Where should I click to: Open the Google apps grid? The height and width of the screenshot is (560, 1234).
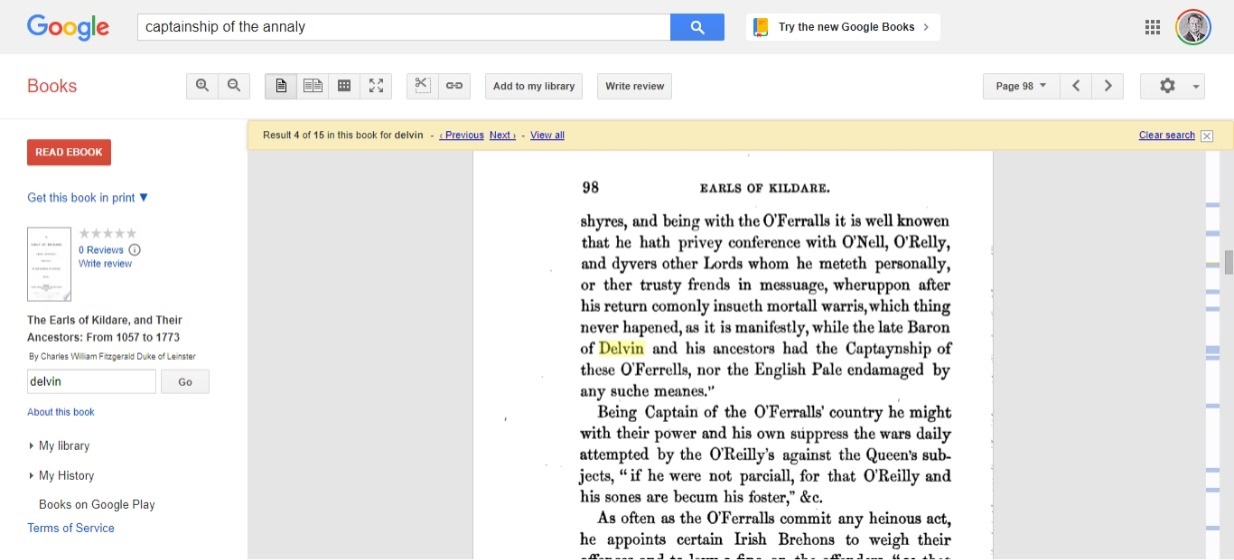point(1152,27)
